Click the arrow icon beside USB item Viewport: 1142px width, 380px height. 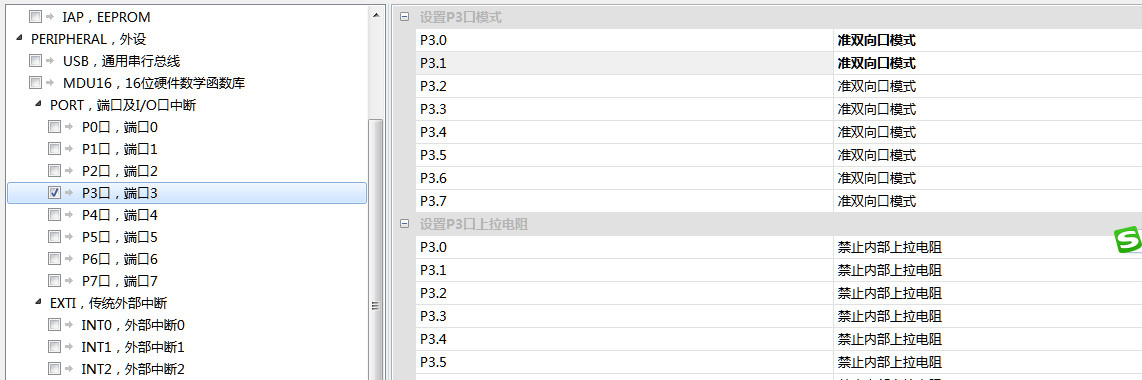(50, 61)
